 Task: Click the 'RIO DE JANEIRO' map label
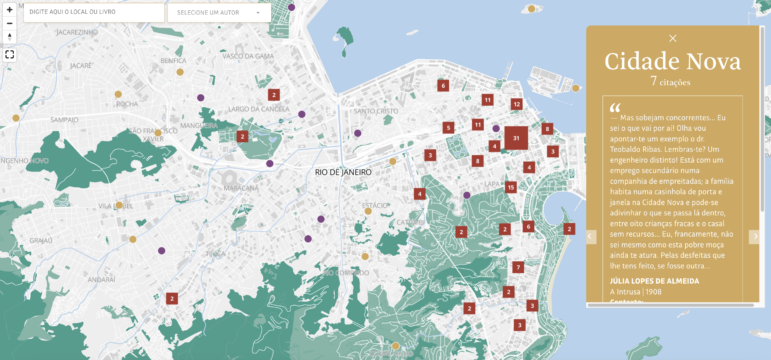[x=343, y=172]
